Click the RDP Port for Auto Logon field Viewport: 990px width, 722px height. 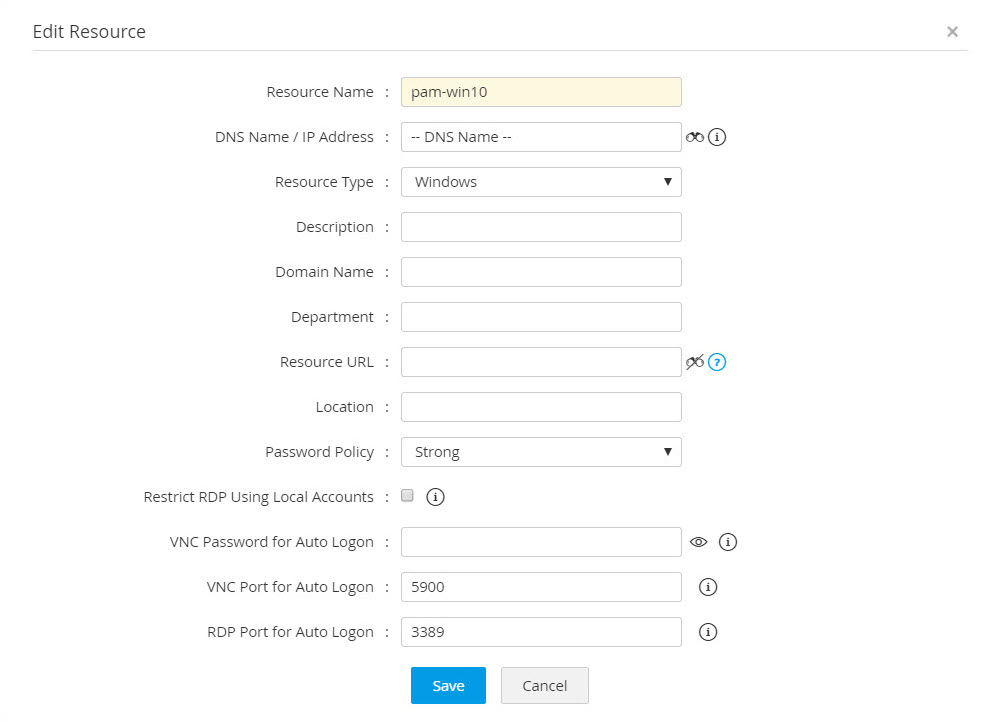(541, 632)
